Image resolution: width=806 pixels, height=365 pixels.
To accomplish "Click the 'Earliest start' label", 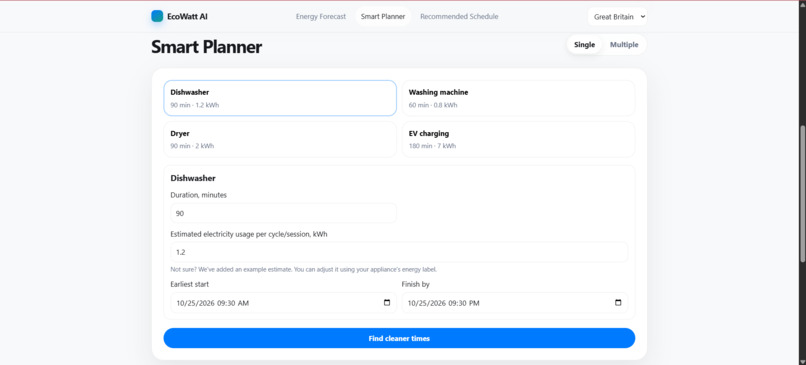I will pyautogui.click(x=190, y=284).
